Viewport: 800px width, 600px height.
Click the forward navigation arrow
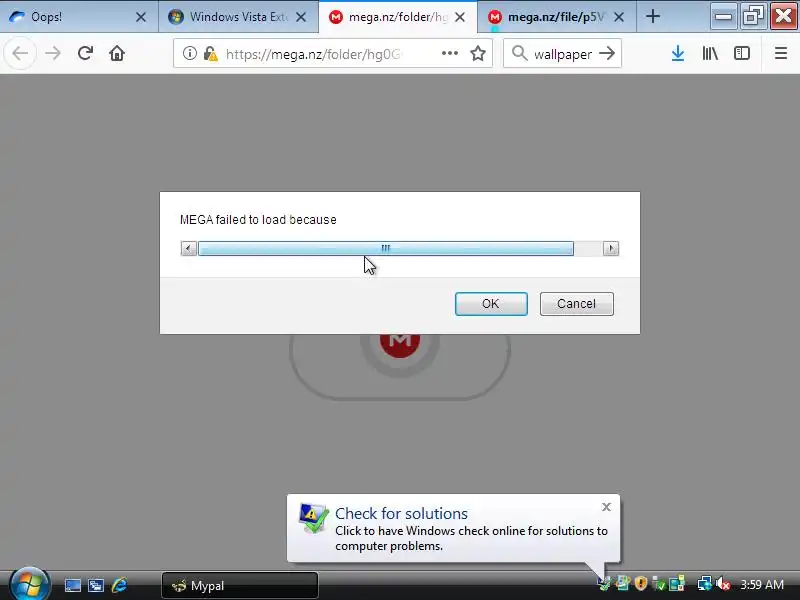point(53,54)
